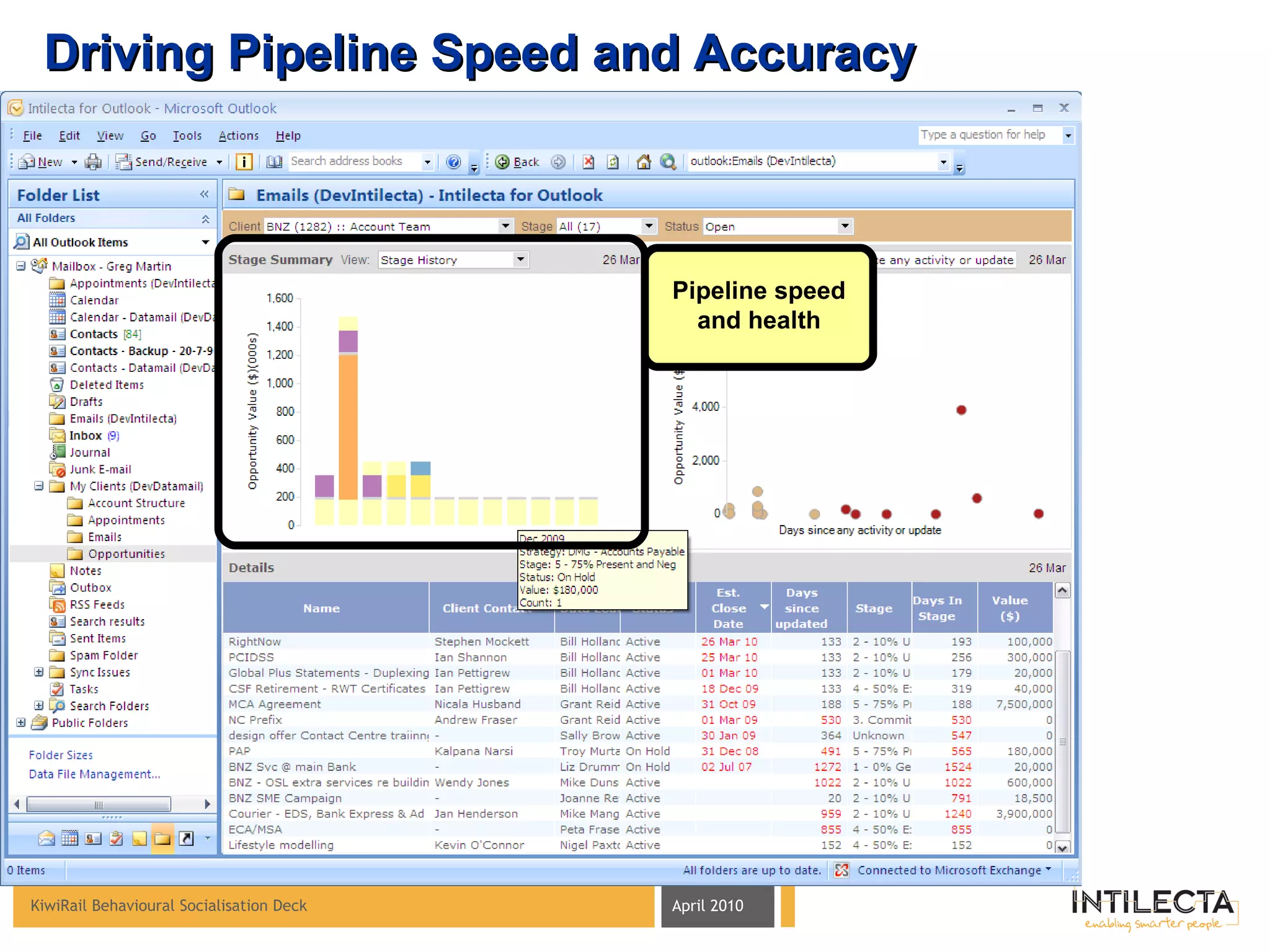Click the New mail item icon

coord(27,162)
